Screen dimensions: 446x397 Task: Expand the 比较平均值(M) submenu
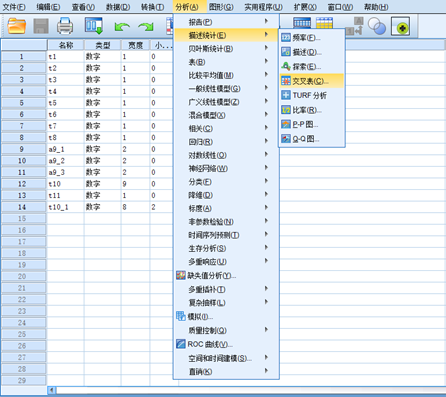tap(226, 75)
